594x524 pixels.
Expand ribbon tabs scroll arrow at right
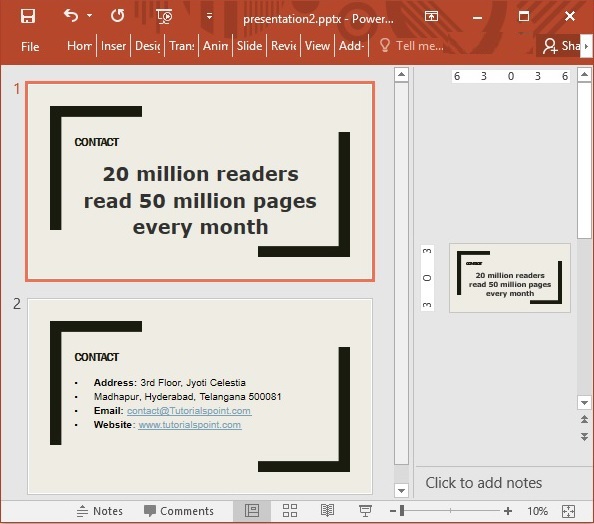click(x=586, y=46)
